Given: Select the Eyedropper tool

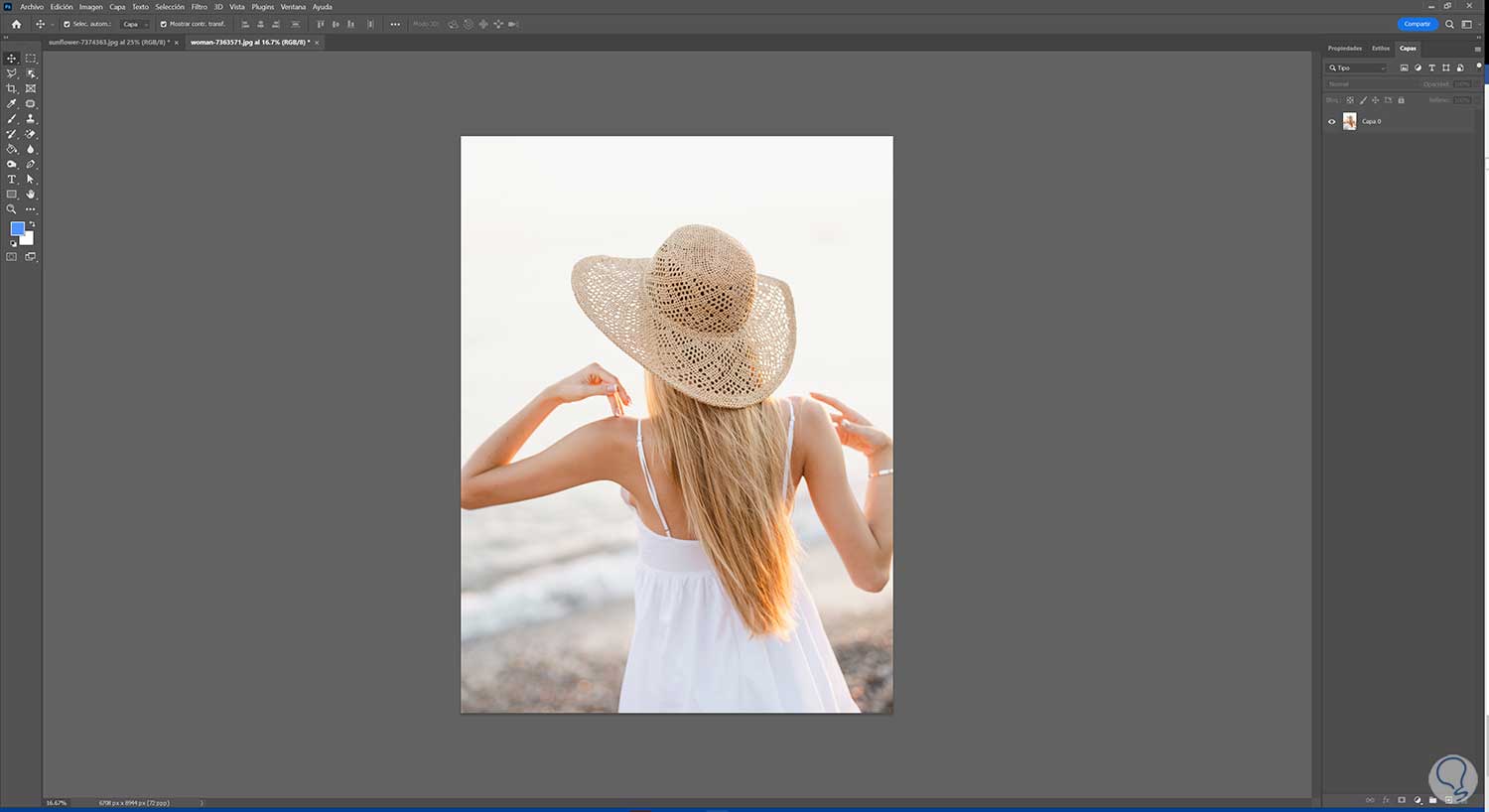Looking at the screenshot, I should 12,103.
